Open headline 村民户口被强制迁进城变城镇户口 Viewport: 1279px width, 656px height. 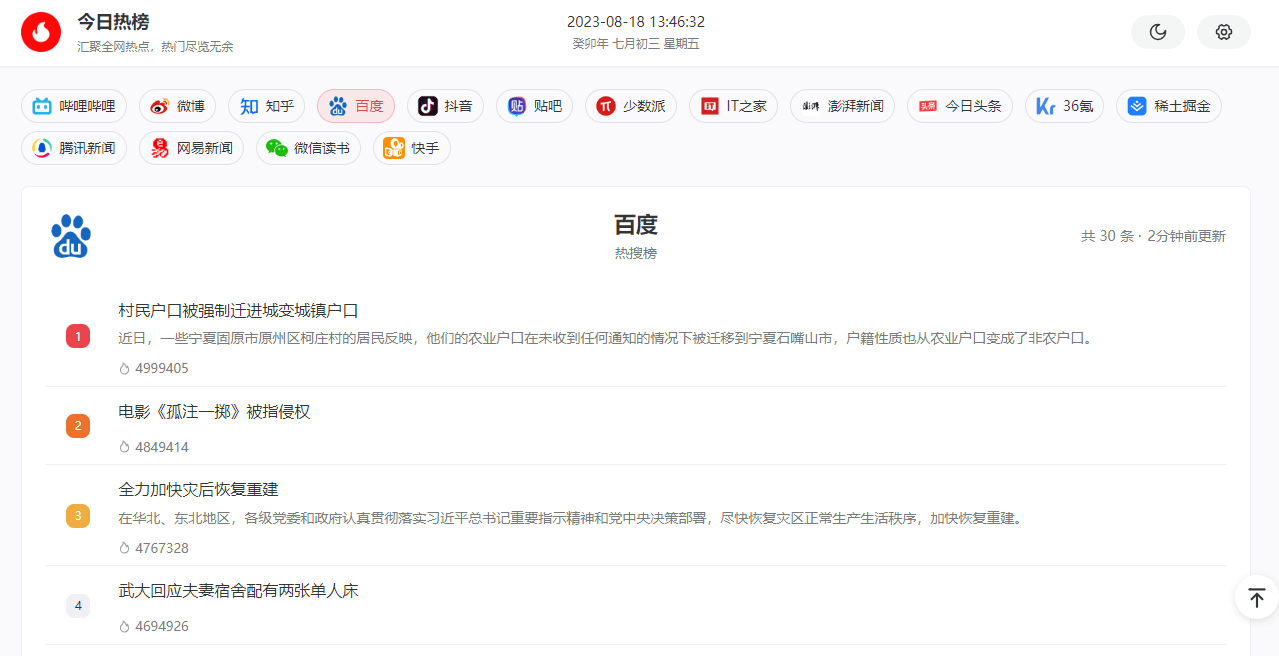(238, 311)
